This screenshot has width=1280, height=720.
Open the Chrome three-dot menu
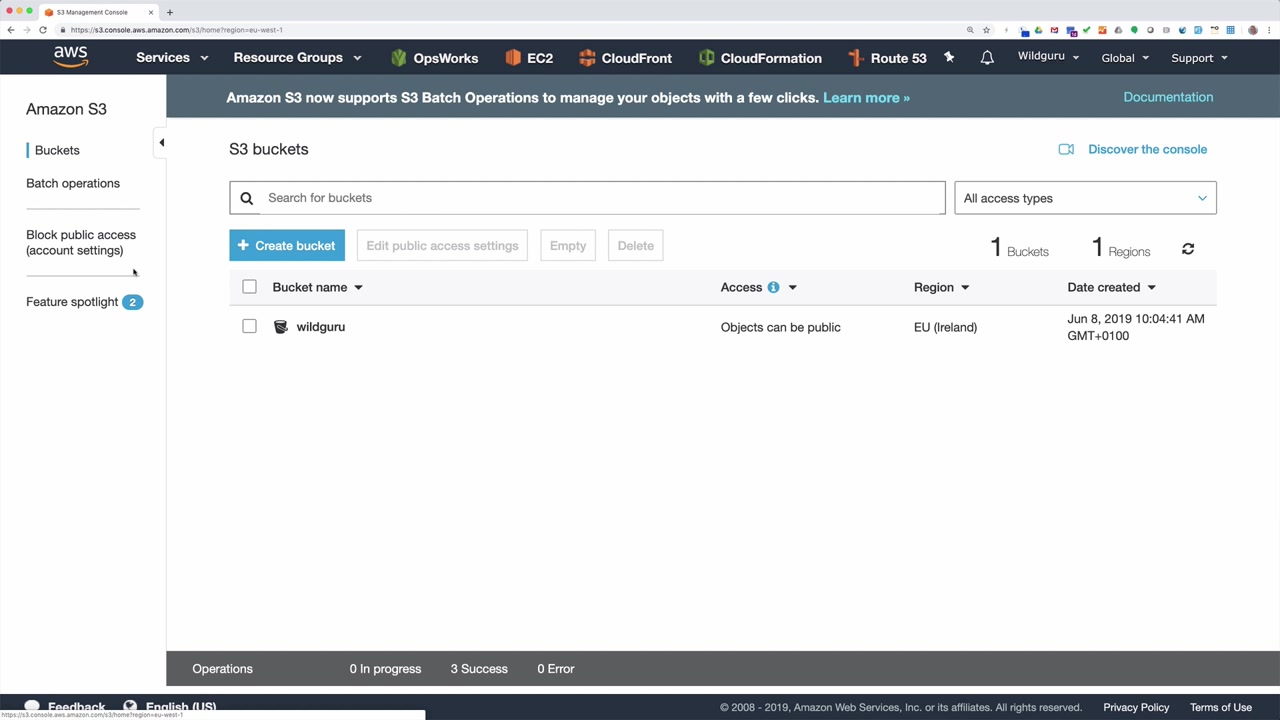[x=1270, y=30]
